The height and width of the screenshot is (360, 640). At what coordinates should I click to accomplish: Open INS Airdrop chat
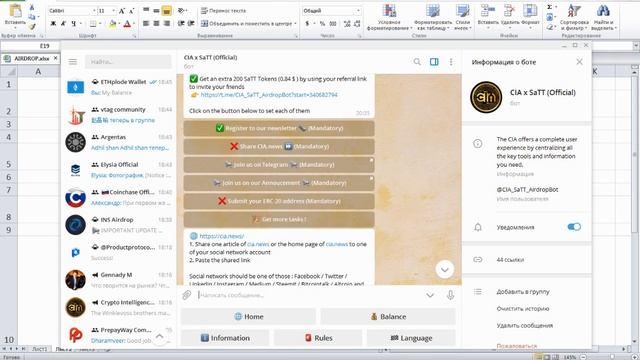coord(119,225)
